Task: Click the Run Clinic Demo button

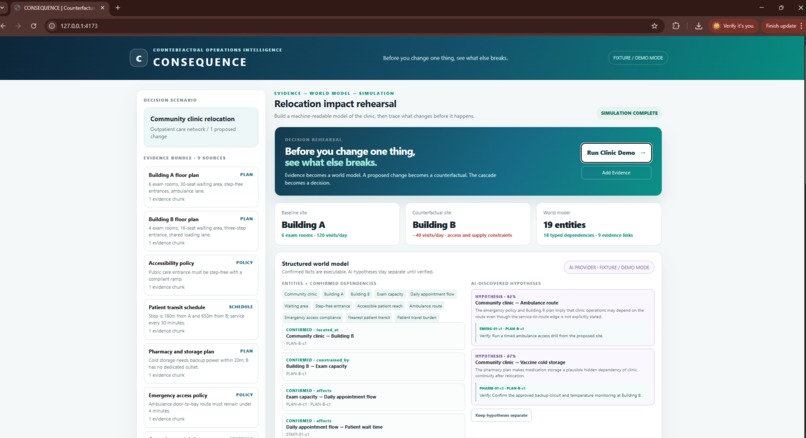Action: tap(616, 153)
